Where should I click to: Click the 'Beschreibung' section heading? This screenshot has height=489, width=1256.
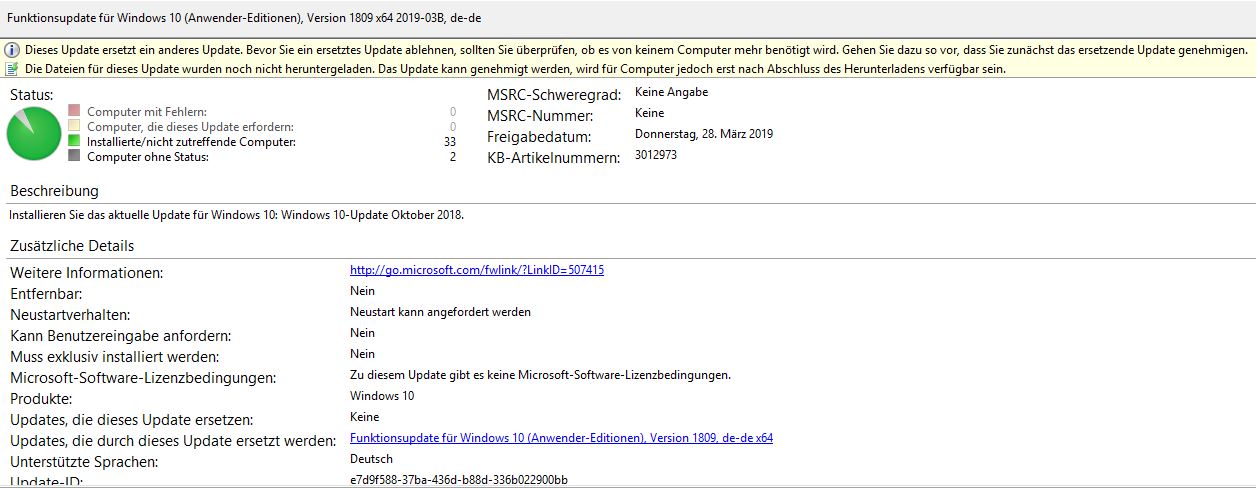click(54, 191)
